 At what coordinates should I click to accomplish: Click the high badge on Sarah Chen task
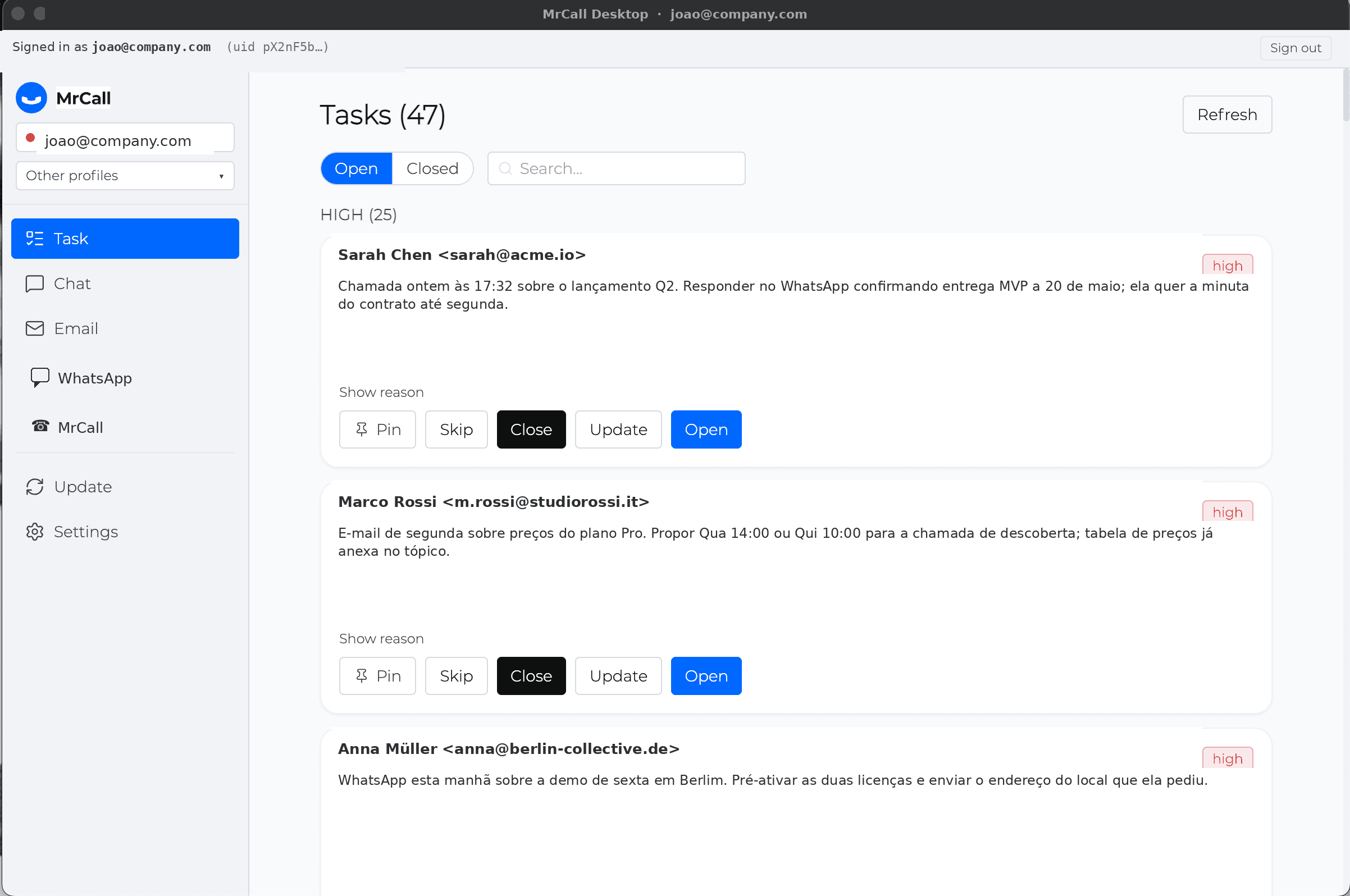[1228, 264]
